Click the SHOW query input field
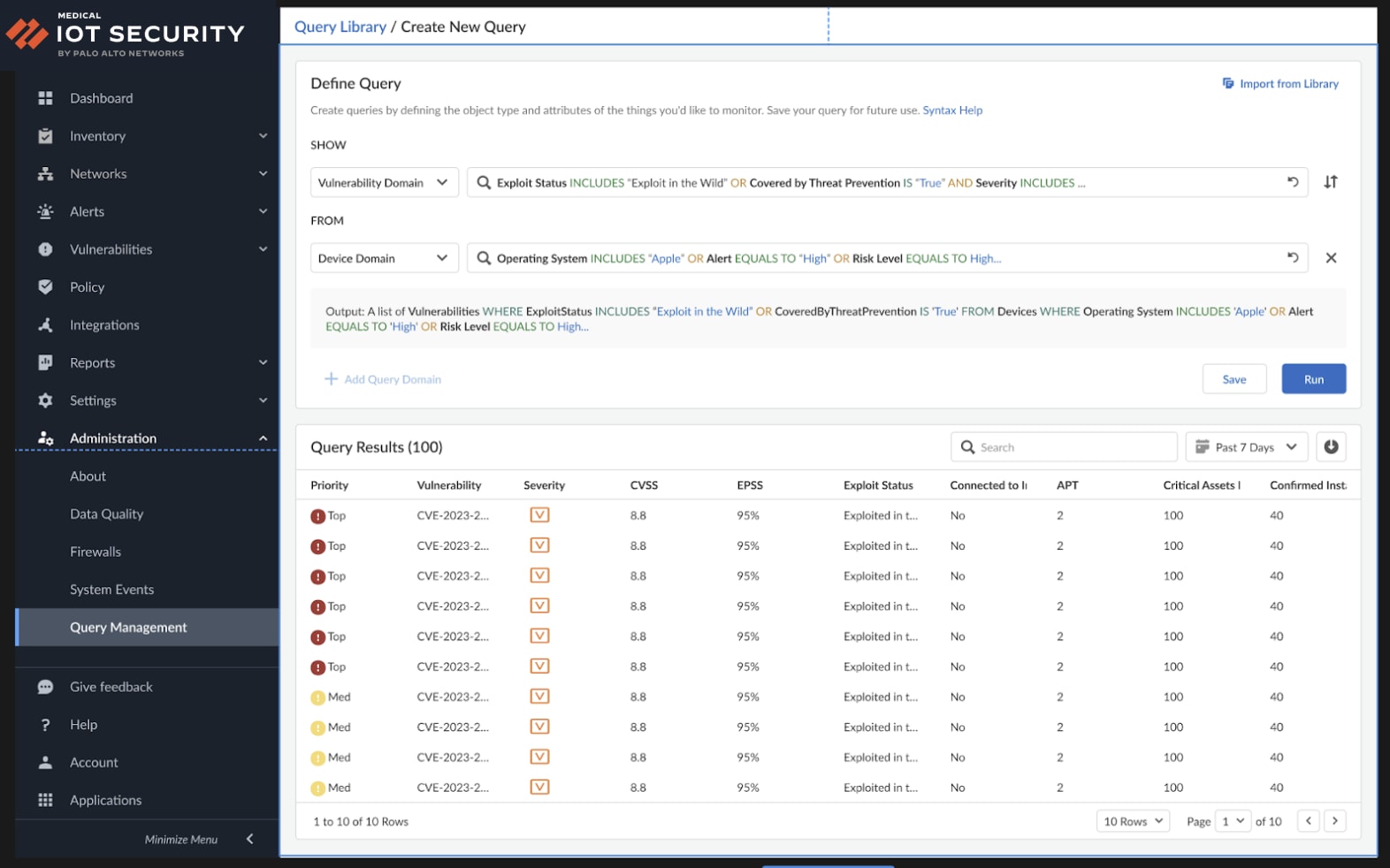 tap(887, 182)
